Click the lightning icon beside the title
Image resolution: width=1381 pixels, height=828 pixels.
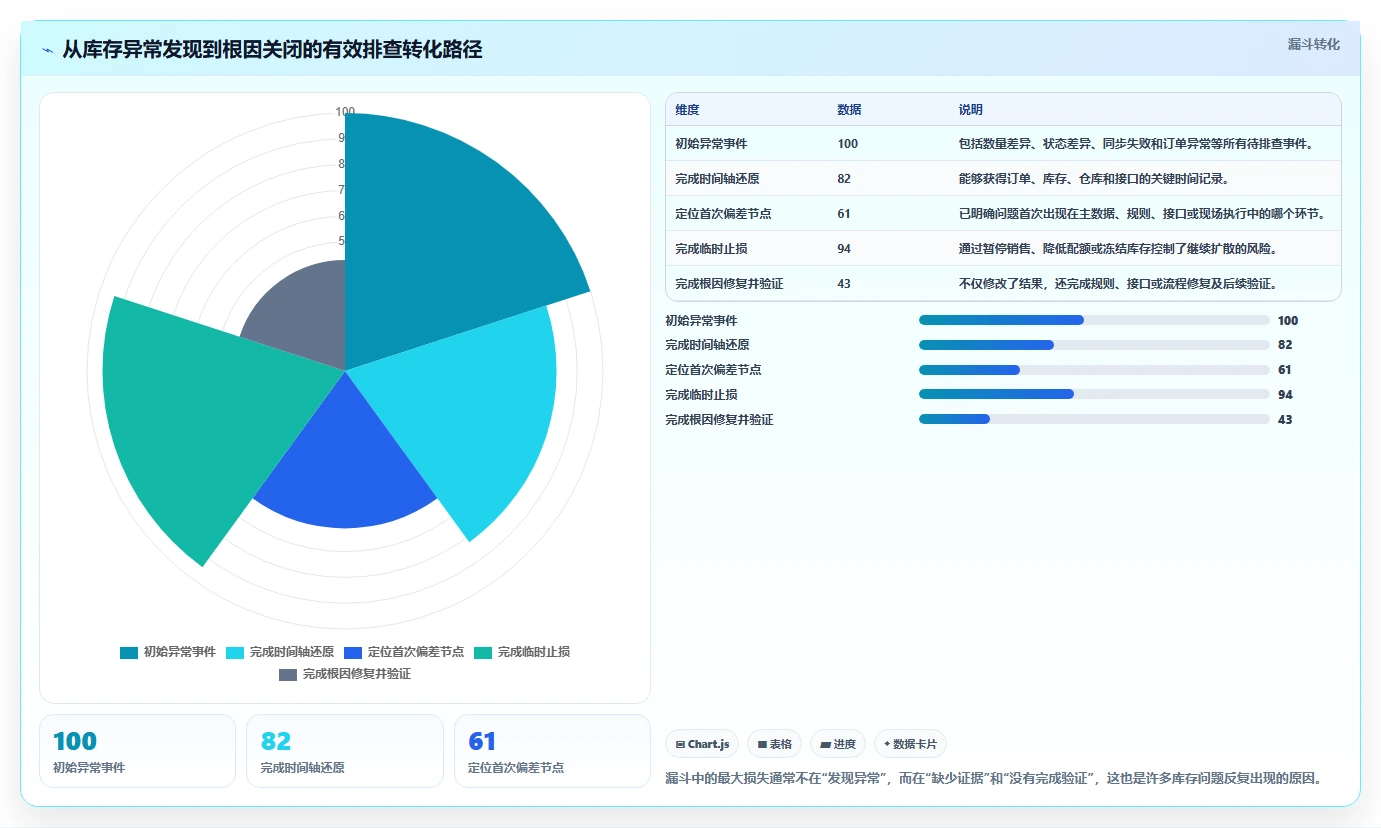48,50
